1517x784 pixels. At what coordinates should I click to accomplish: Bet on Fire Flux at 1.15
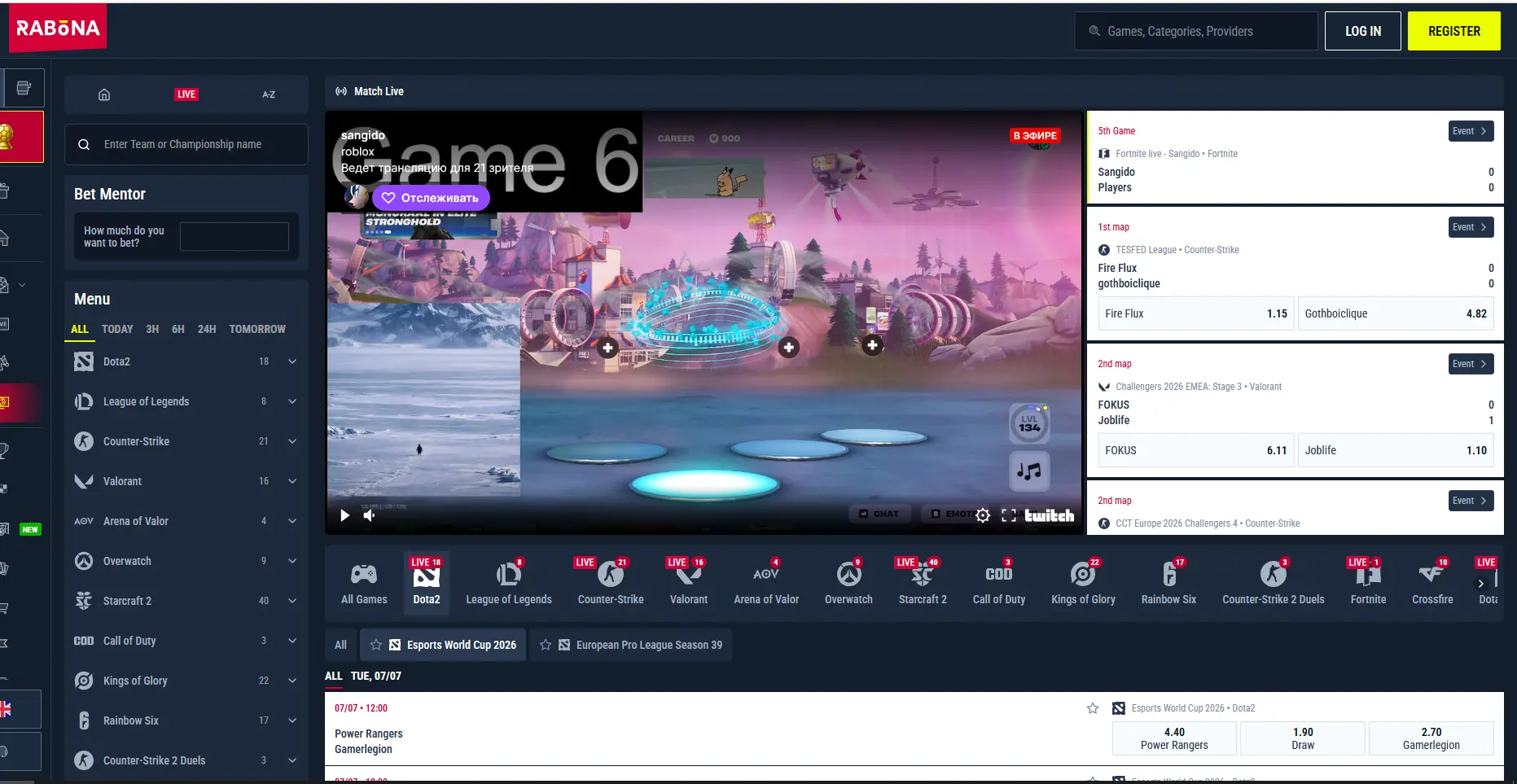click(1196, 313)
